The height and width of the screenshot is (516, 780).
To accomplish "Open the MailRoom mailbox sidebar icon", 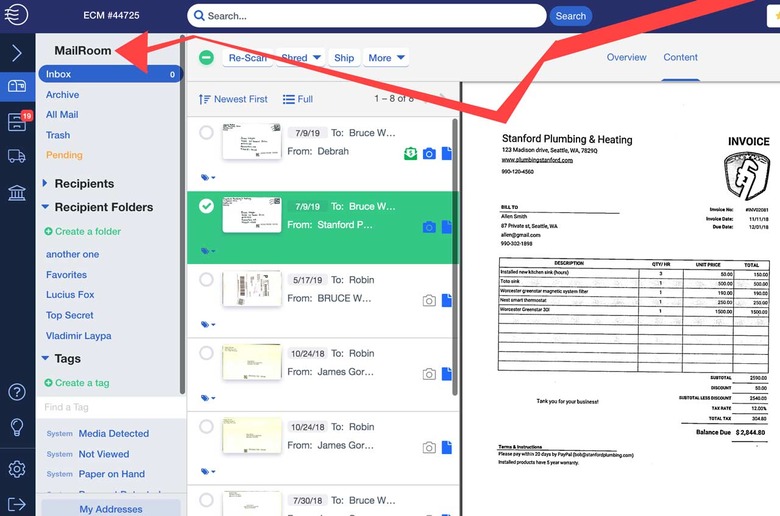I will tap(17, 86).
